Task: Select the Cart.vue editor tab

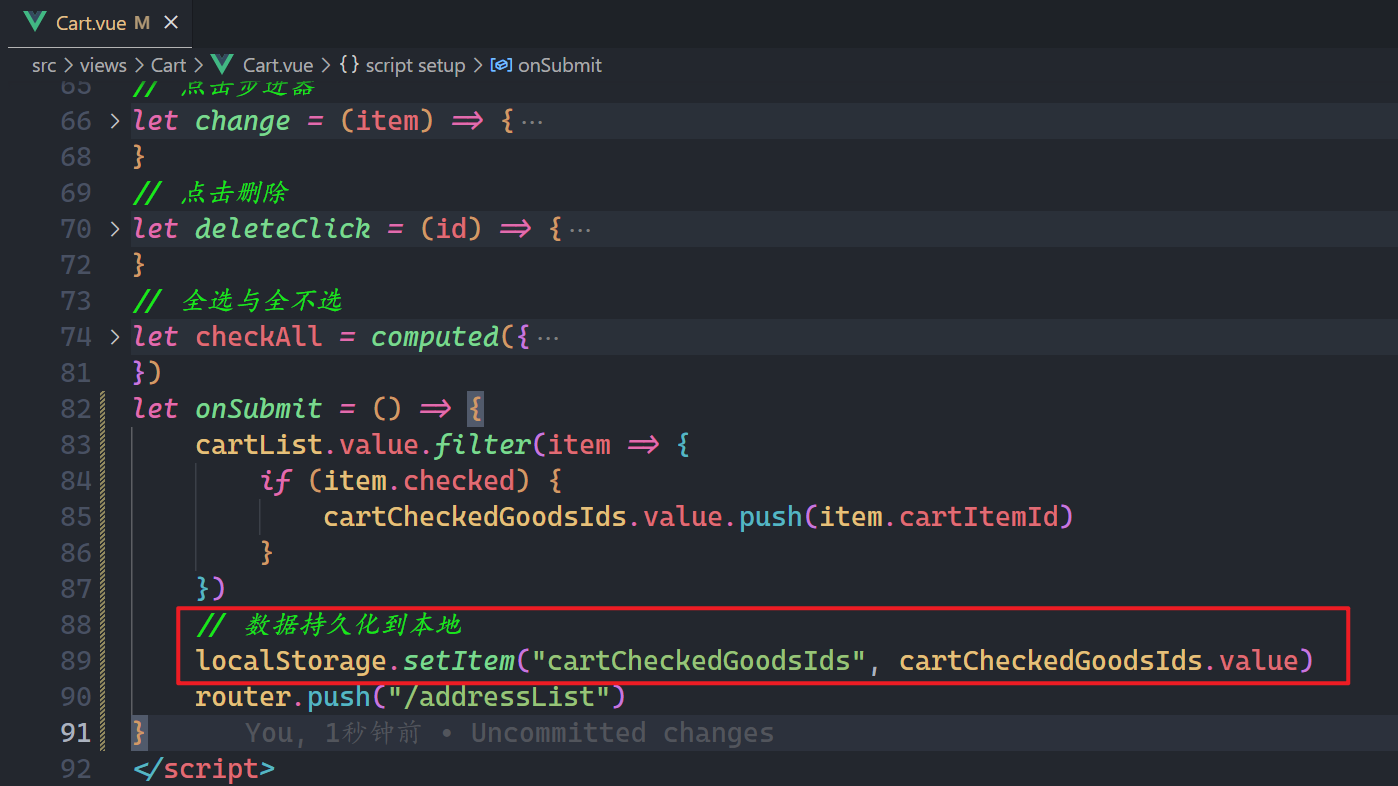Action: point(100,23)
